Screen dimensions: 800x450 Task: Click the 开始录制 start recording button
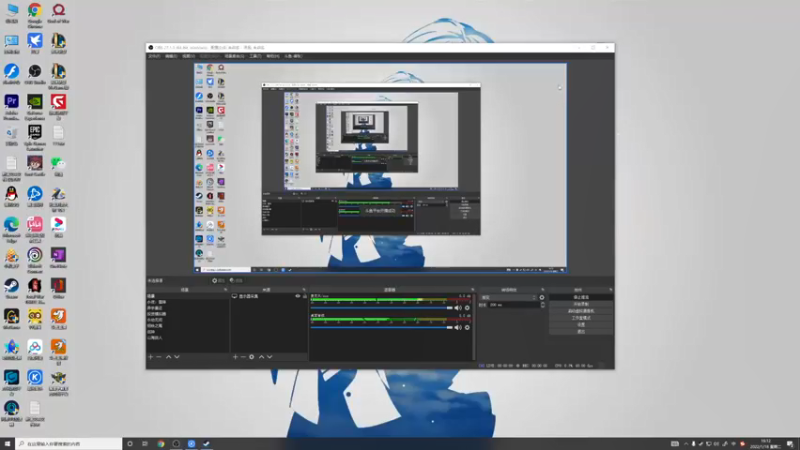pos(581,304)
